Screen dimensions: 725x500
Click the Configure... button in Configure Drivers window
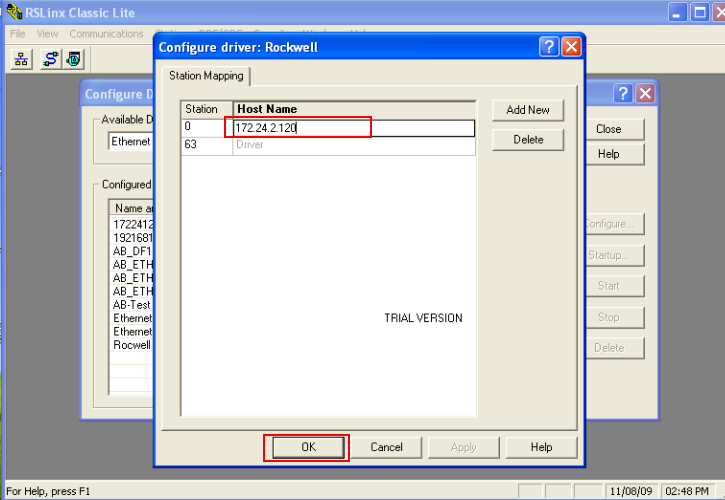[x=614, y=224]
